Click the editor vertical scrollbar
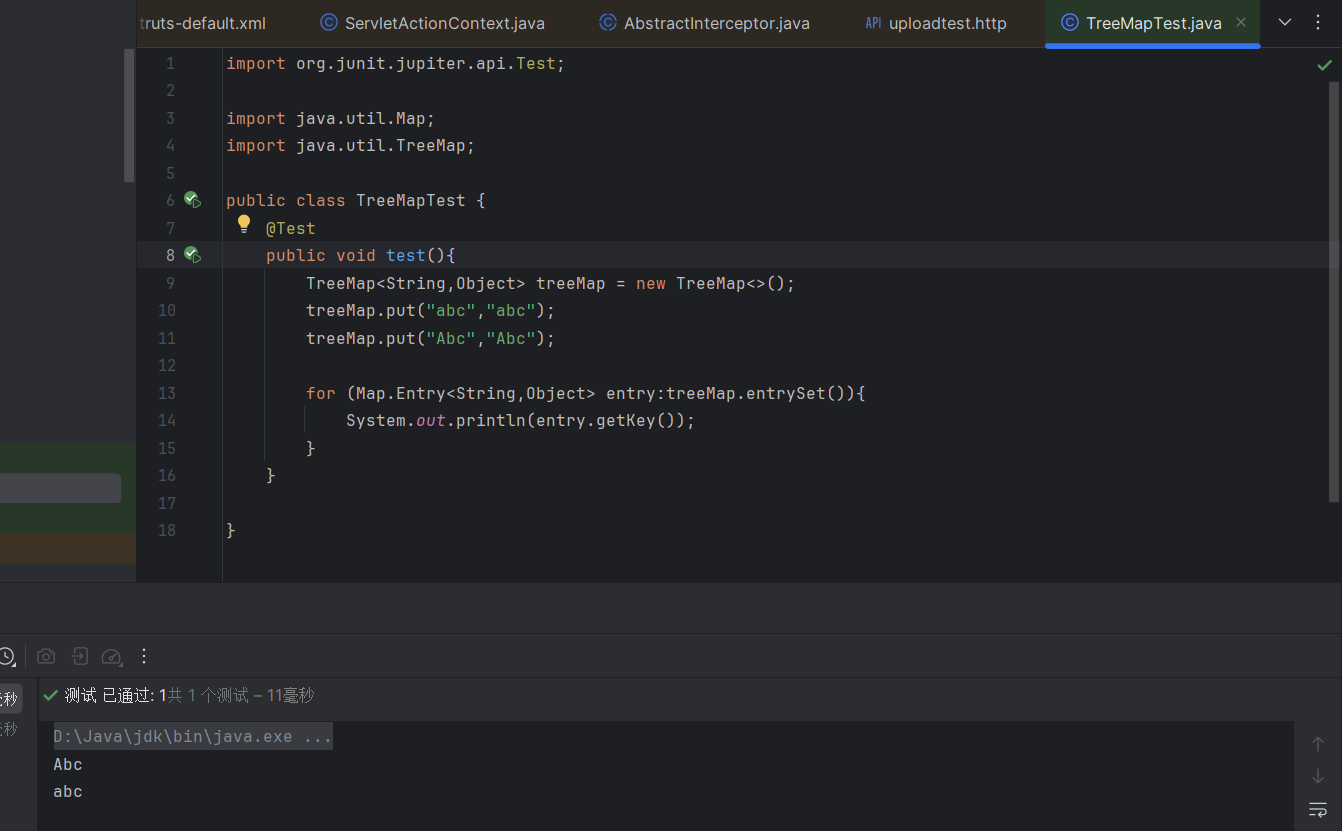This screenshot has height=831, width=1342. 1334,290
